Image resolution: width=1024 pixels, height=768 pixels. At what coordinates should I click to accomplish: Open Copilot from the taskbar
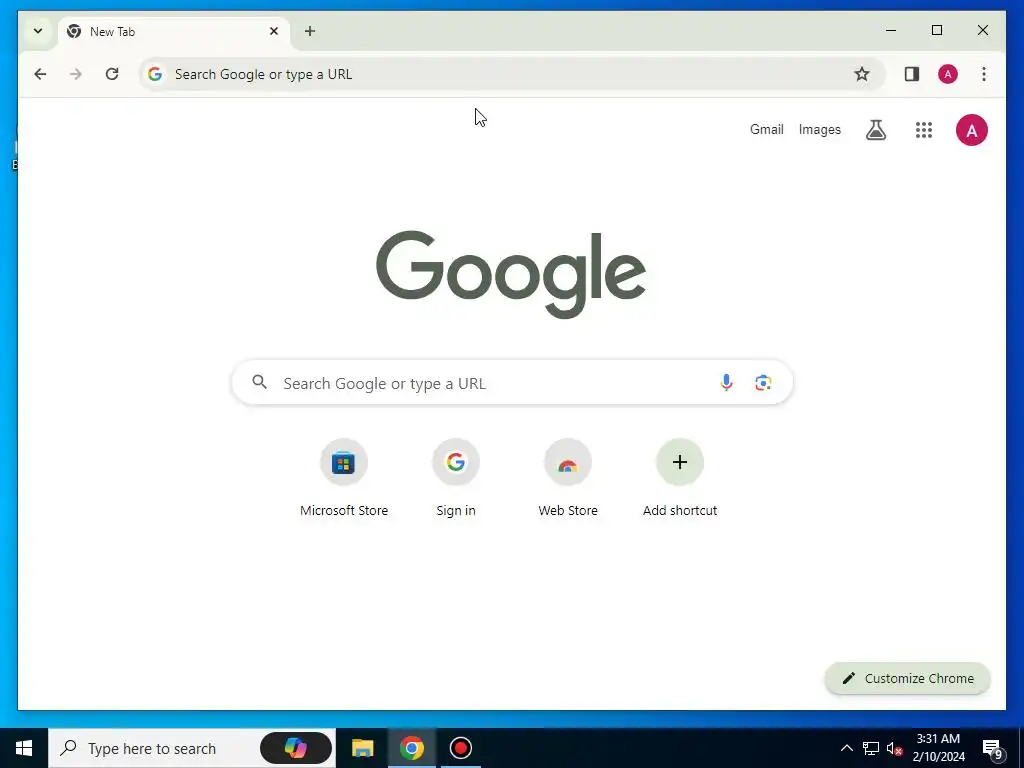coord(296,748)
